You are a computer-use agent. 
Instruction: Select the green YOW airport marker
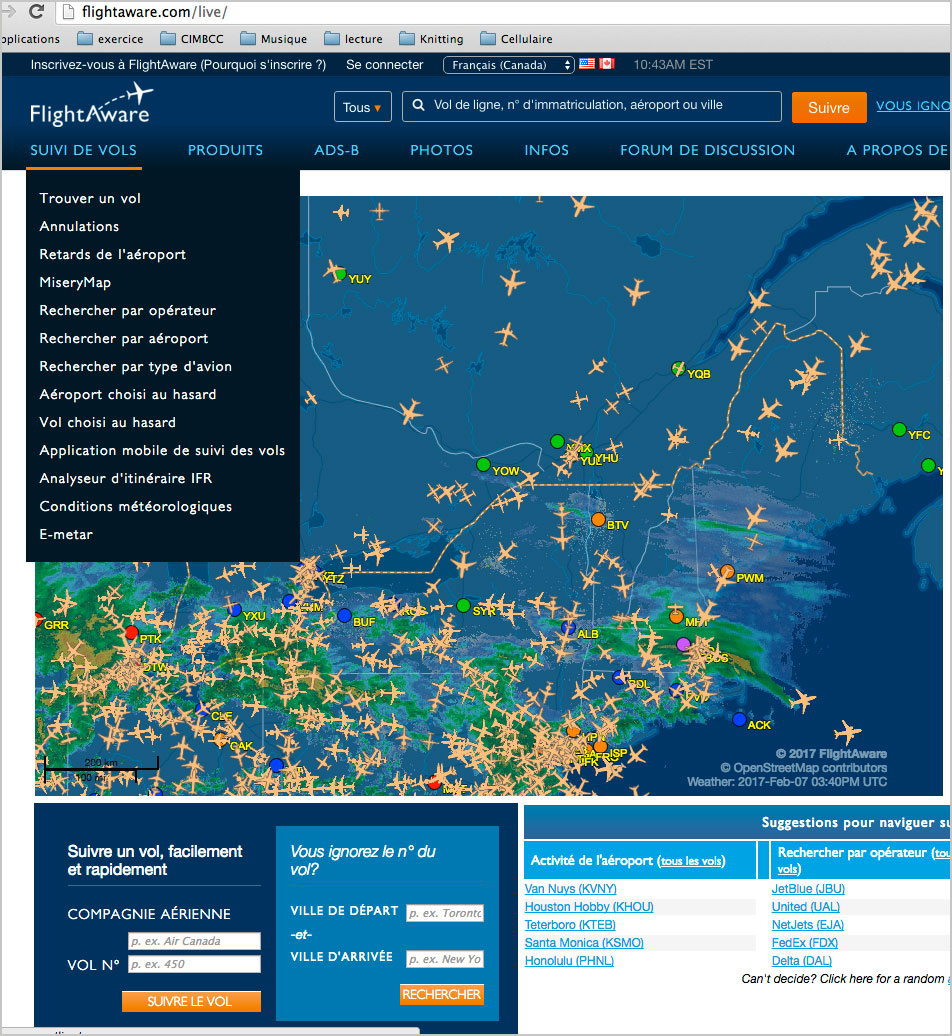point(484,465)
